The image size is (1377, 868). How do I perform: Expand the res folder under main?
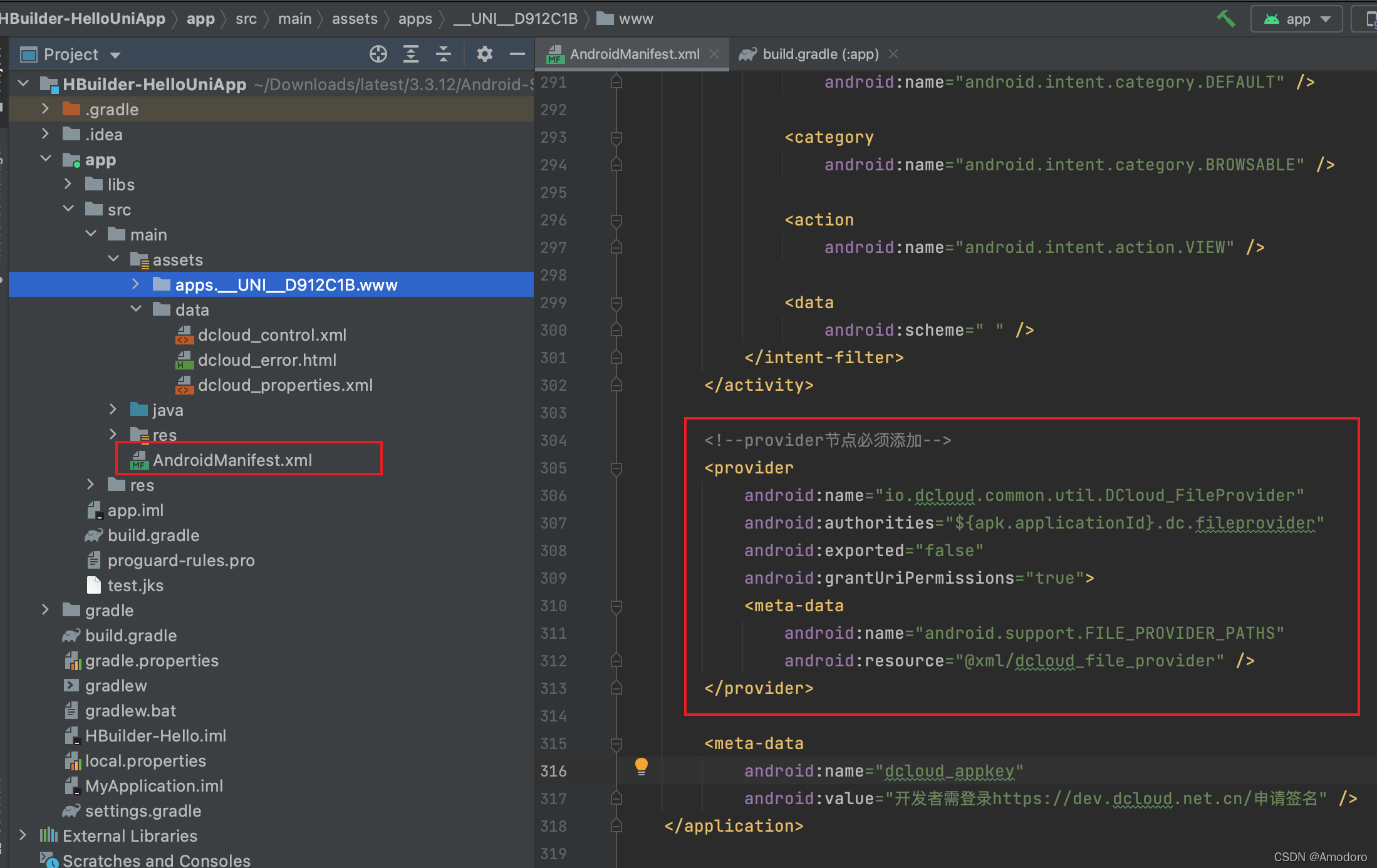(x=113, y=434)
